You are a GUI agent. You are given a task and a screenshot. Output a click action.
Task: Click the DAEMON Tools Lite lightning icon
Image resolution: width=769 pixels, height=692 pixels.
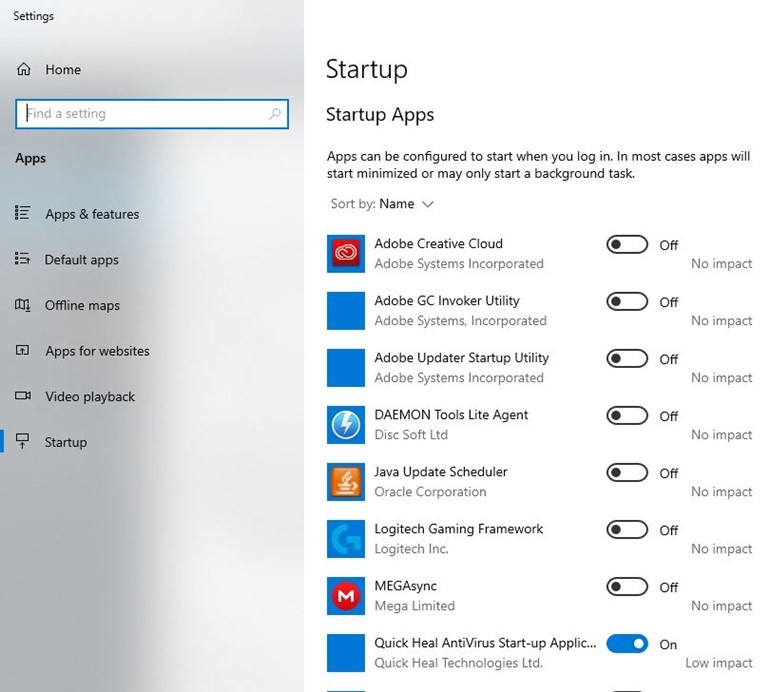[x=346, y=425]
